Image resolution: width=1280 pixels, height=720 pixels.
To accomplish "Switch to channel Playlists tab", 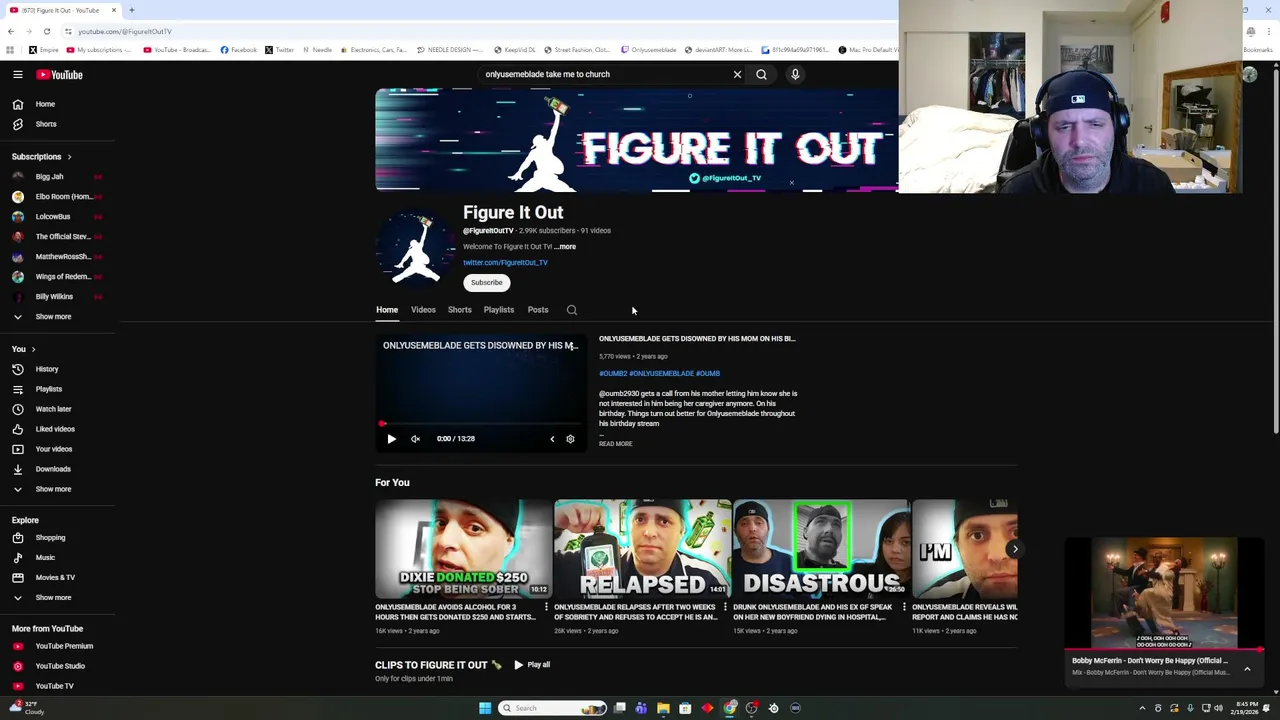I will [499, 310].
